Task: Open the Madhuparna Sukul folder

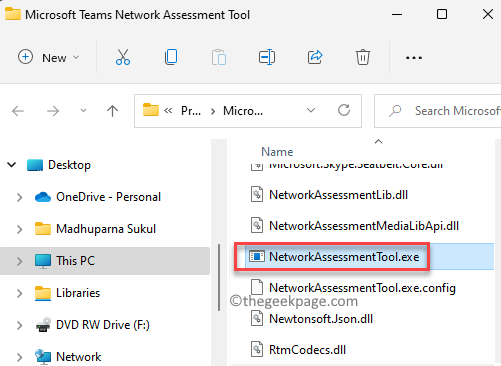Action: tap(106, 229)
